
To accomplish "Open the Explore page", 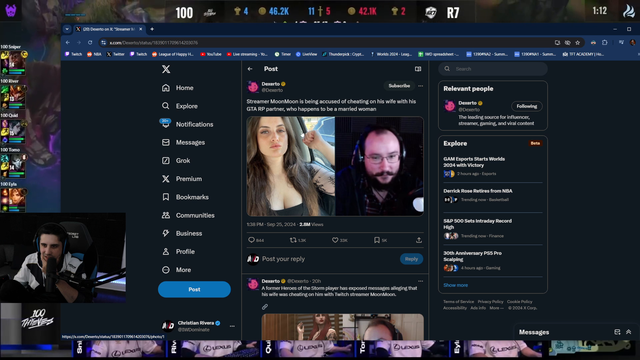I will [180, 106].
